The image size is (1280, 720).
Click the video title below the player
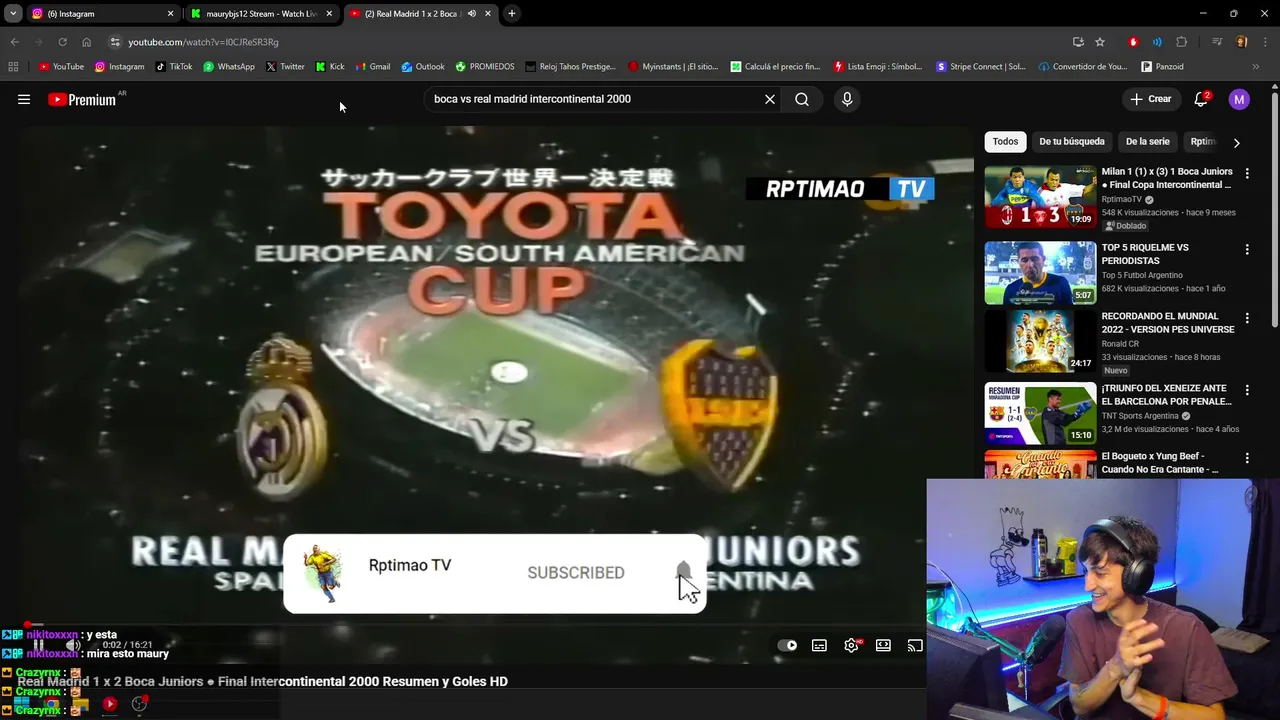click(263, 682)
